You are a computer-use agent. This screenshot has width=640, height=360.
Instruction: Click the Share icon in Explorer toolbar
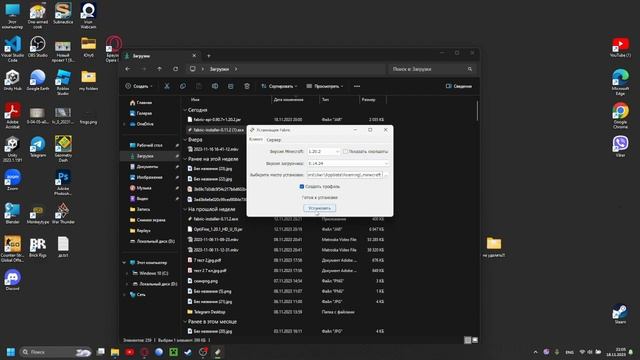(x=231, y=86)
